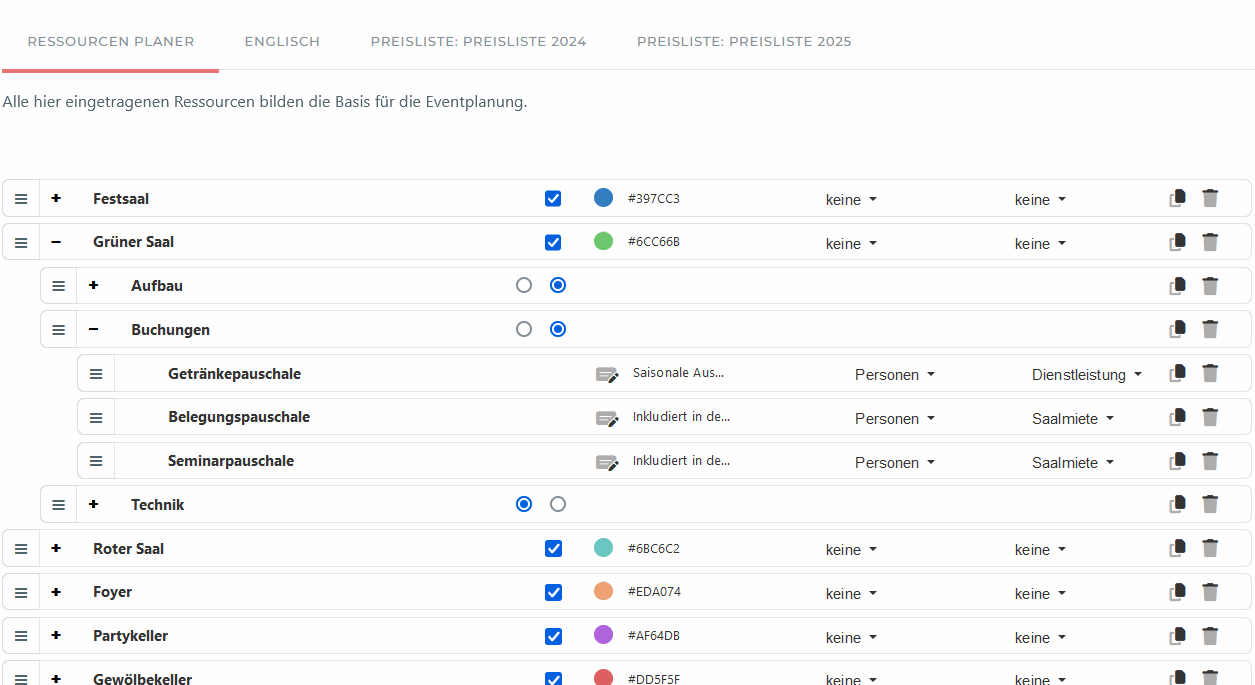Select the second radio button for Technik
The image size is (1255, 685).
click(558, 504)
